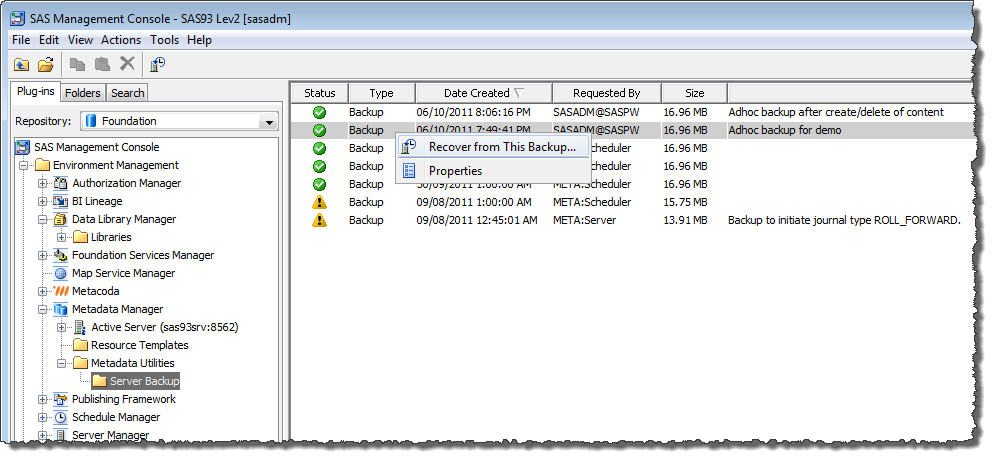Click the Active Server icon

tap(80, 328)
